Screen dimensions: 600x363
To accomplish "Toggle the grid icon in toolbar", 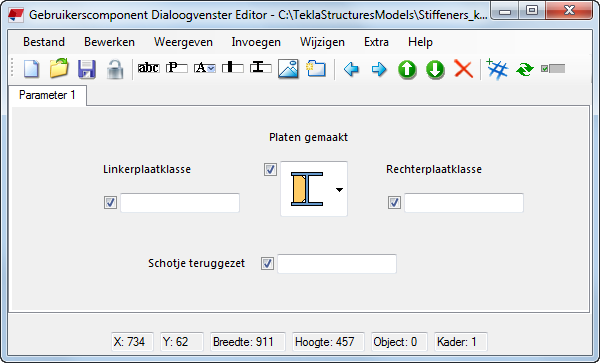I will (x=497, y=69).
